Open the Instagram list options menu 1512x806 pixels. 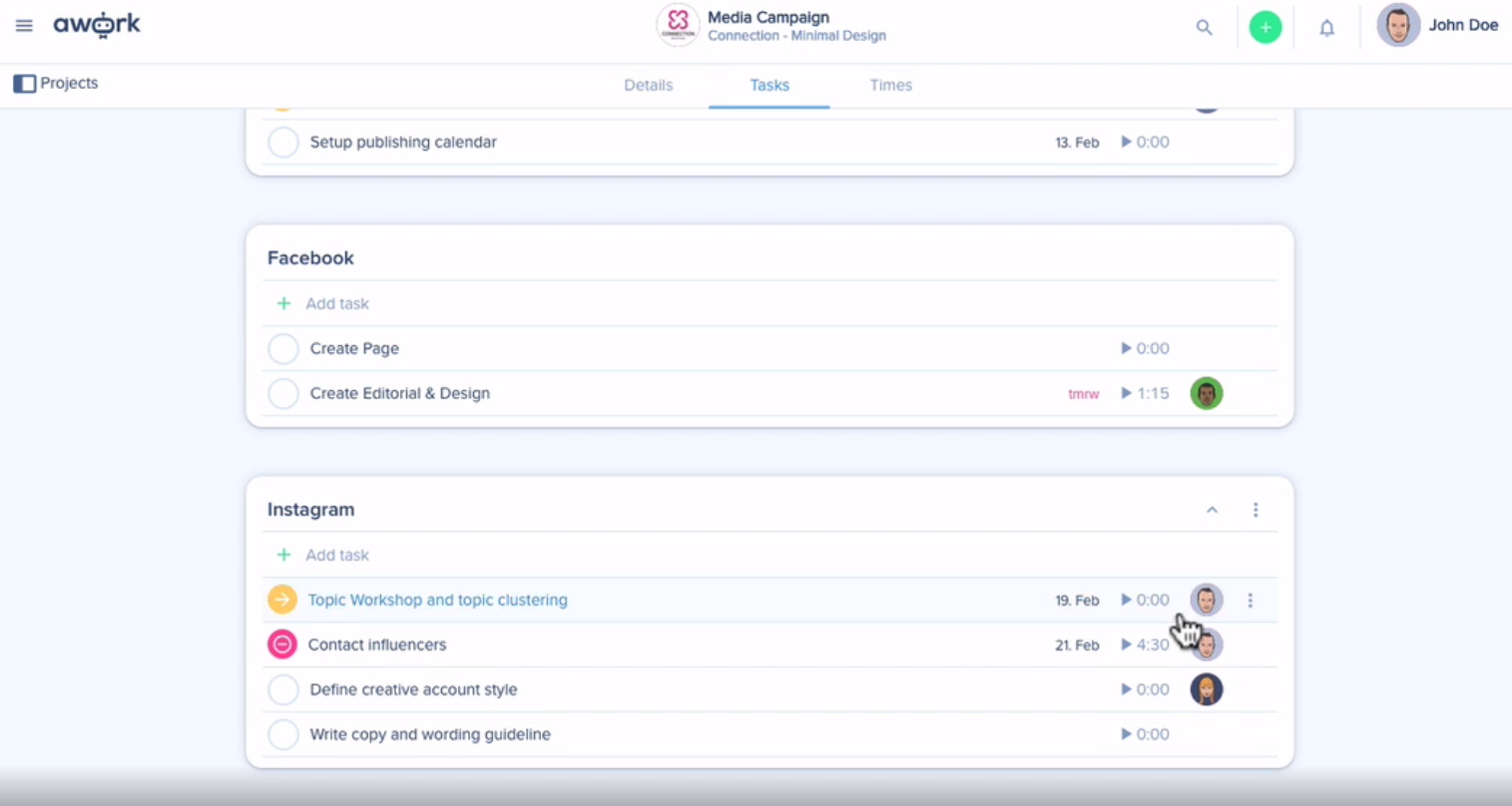[x=1256, y=510]
